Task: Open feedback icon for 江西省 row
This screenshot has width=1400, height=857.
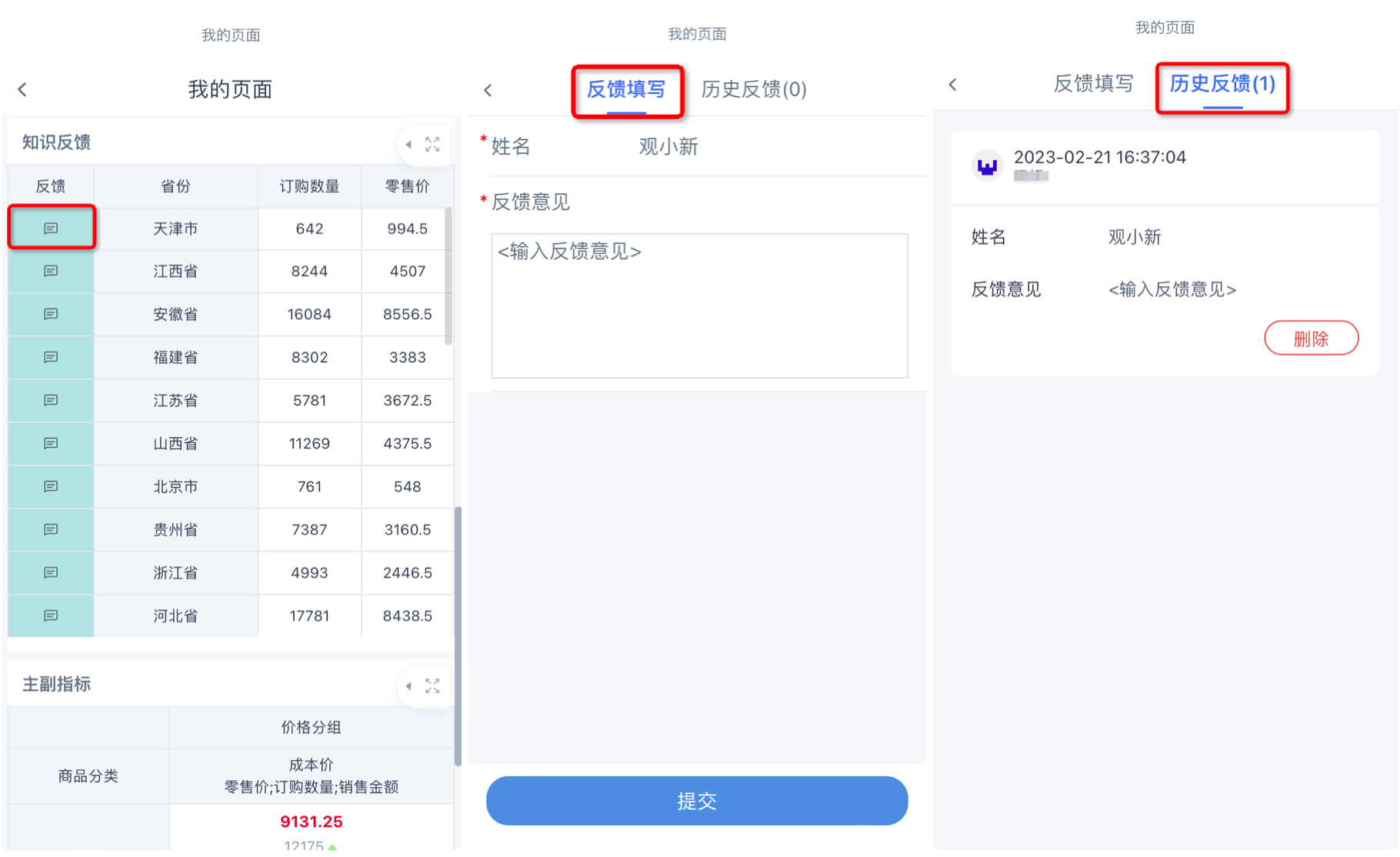Action: 51,272
